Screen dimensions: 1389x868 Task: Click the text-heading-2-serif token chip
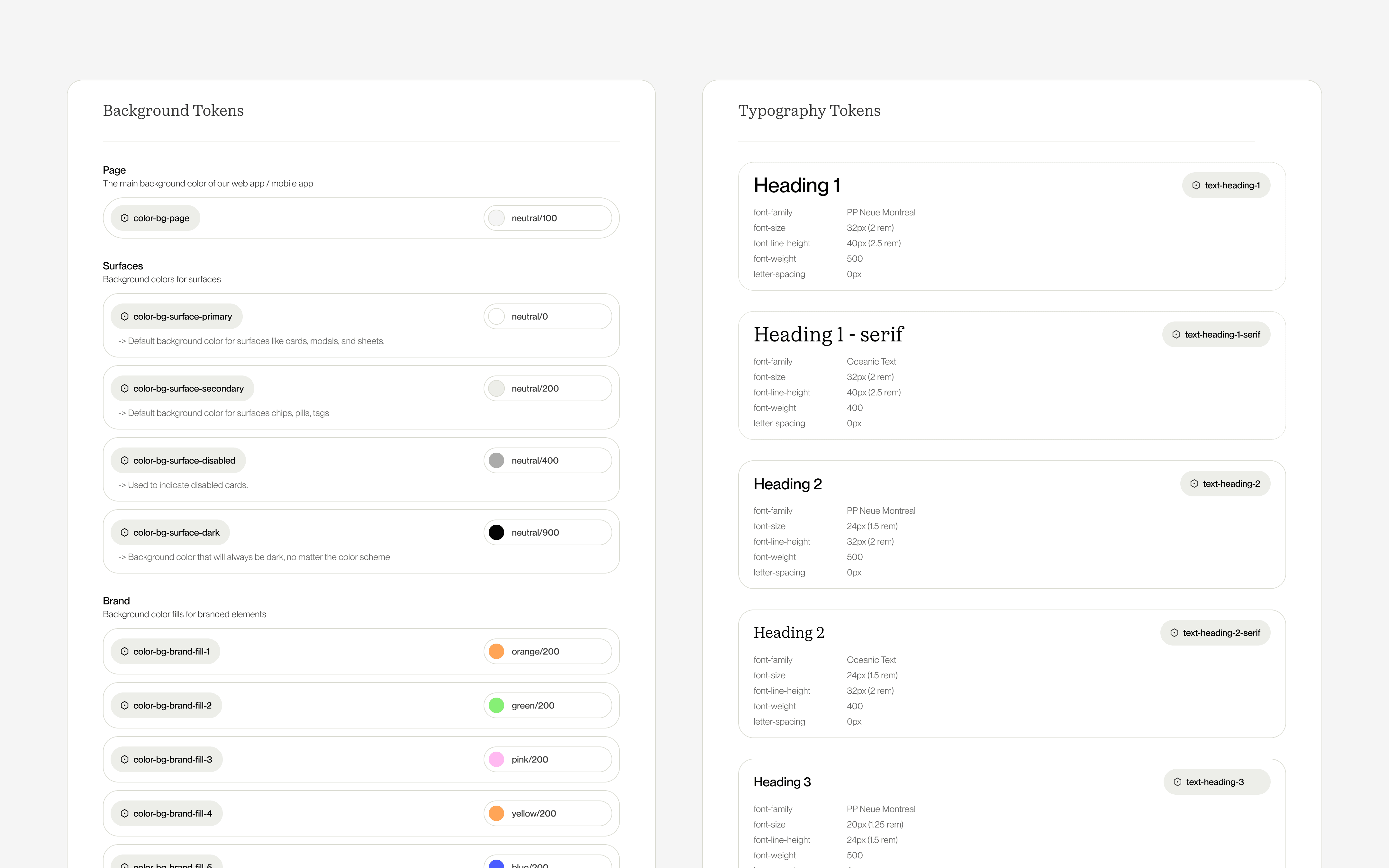click(x=1215, y=633)
